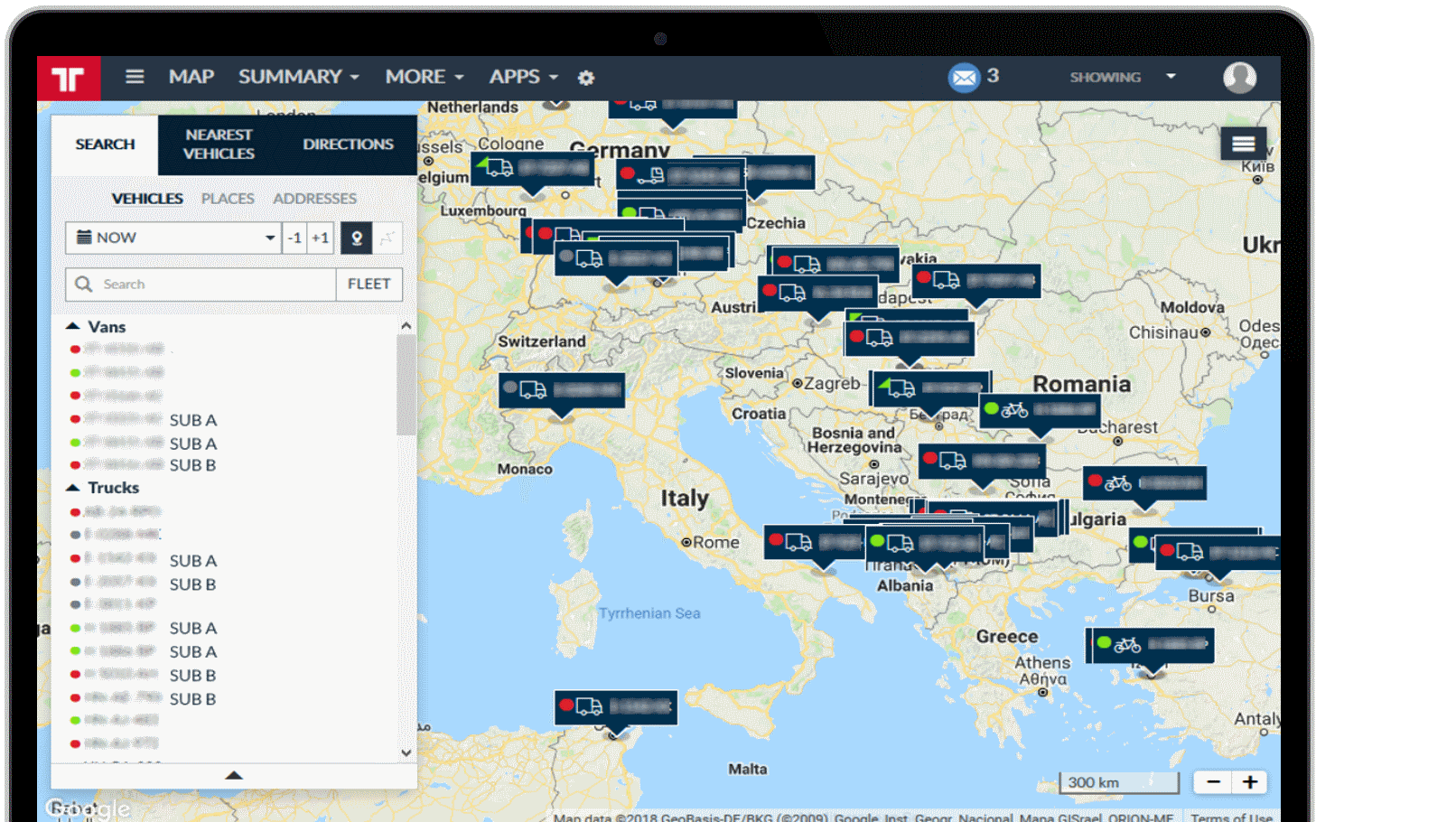Switch to the NEAREST VEHICLES tab

click(x=219, y=145)
